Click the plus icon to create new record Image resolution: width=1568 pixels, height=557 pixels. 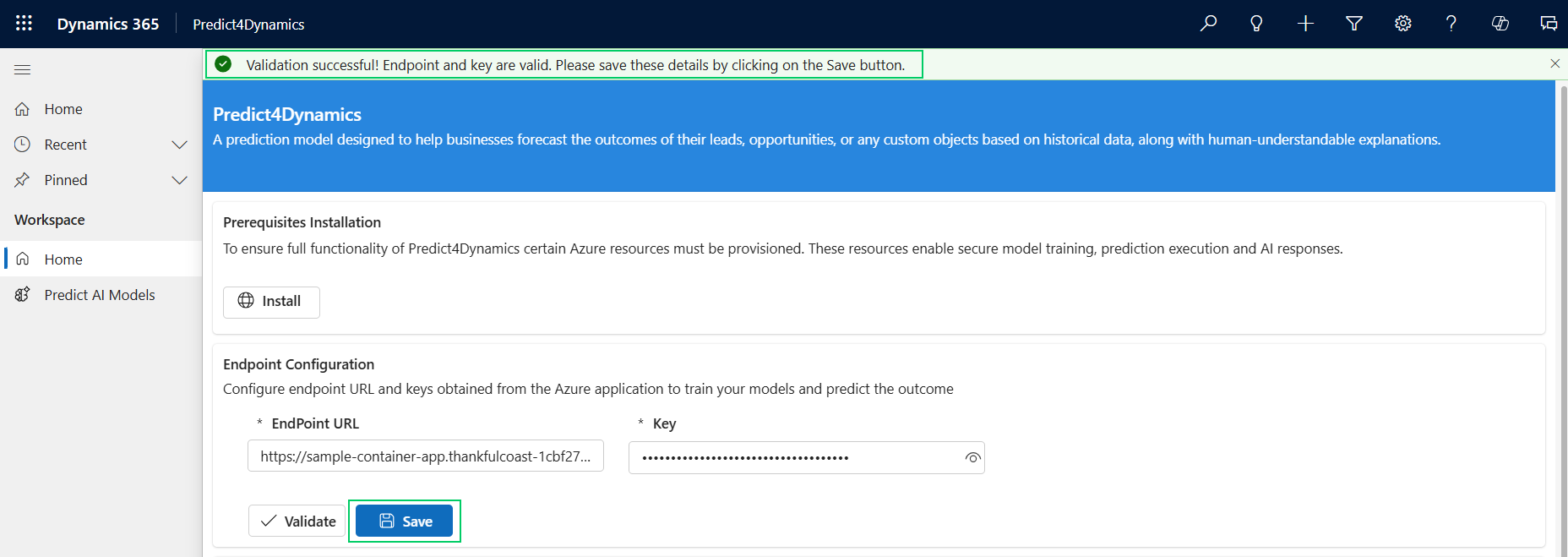point(1305,24)
